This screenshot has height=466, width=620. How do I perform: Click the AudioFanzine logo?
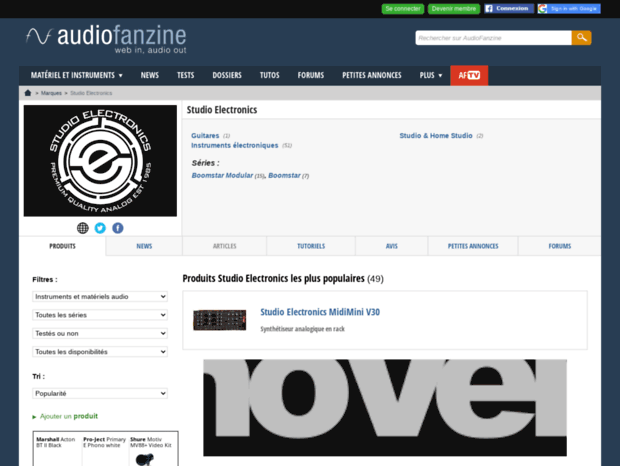[106, 39]
